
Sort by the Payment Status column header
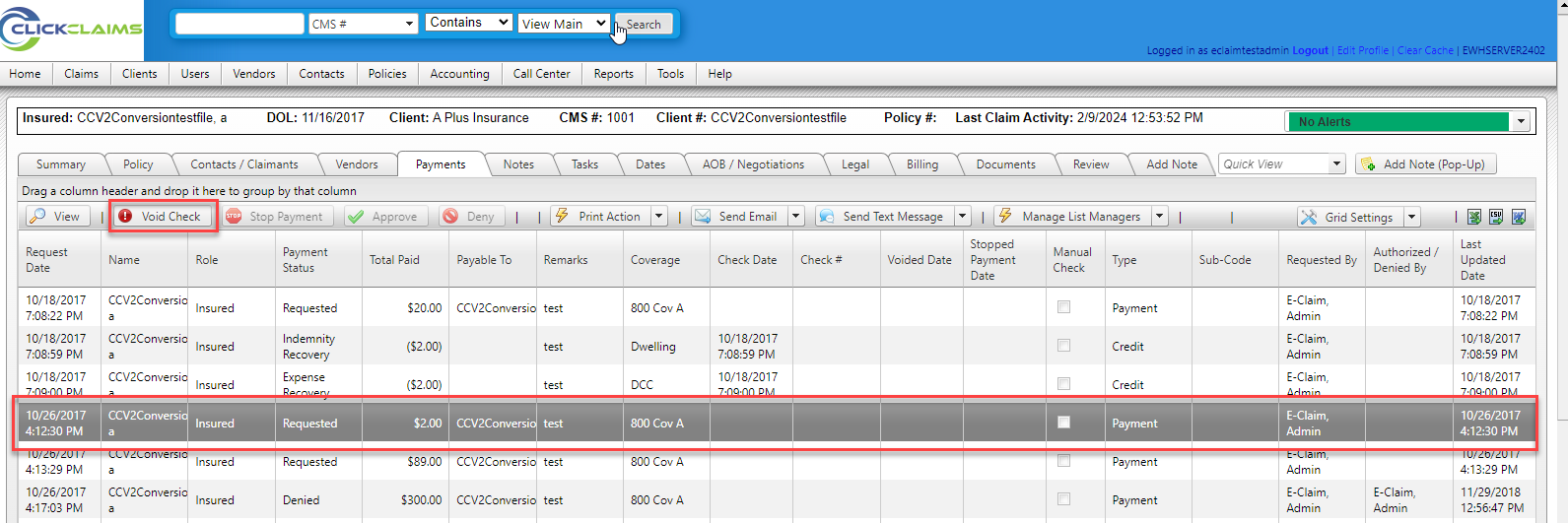pos(317,260)
